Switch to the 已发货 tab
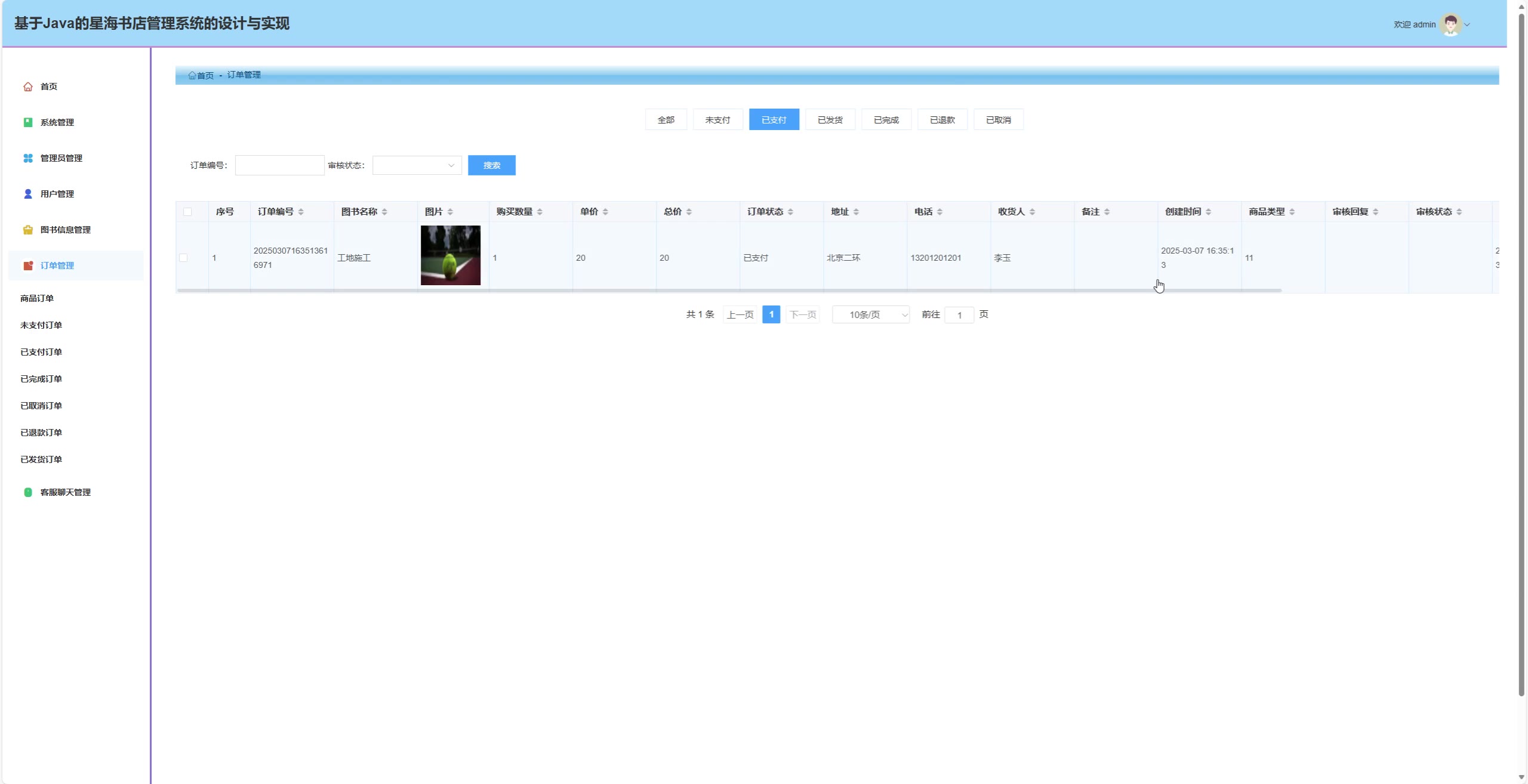The image size is (1528, 784). click(830, 120)
